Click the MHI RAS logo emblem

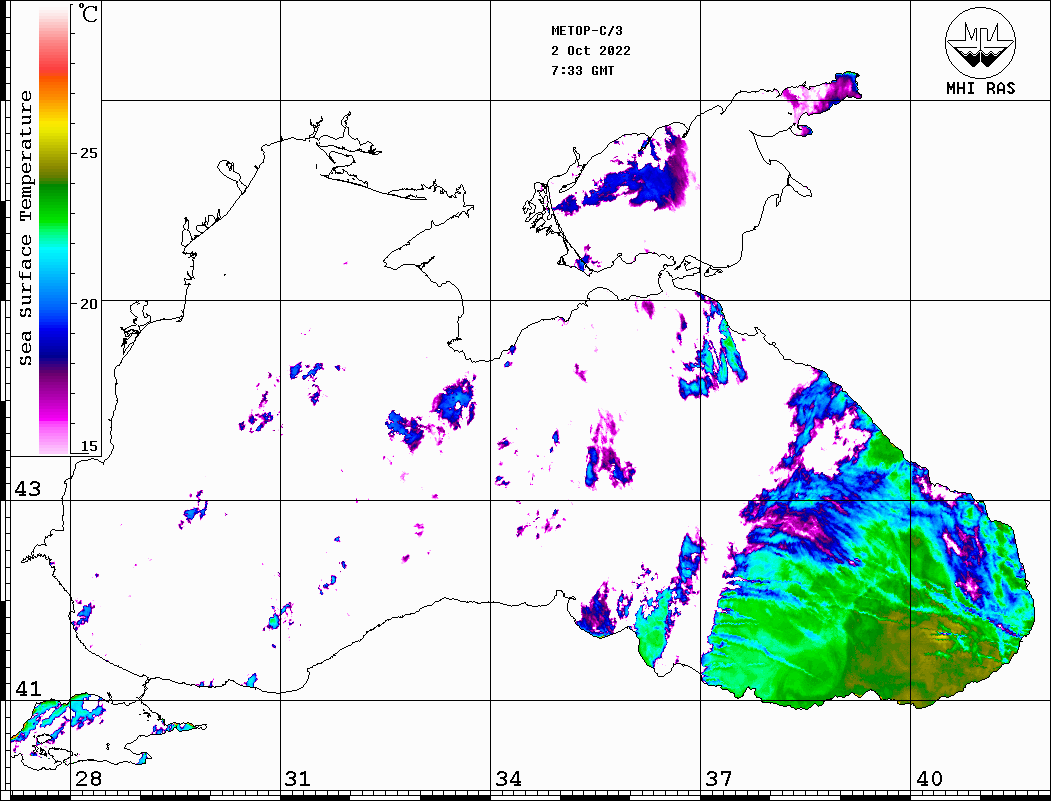980,42
